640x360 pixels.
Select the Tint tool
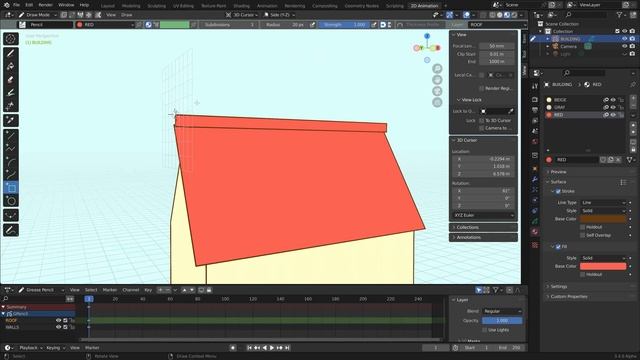pyautogui.click(x=11, y=93)
